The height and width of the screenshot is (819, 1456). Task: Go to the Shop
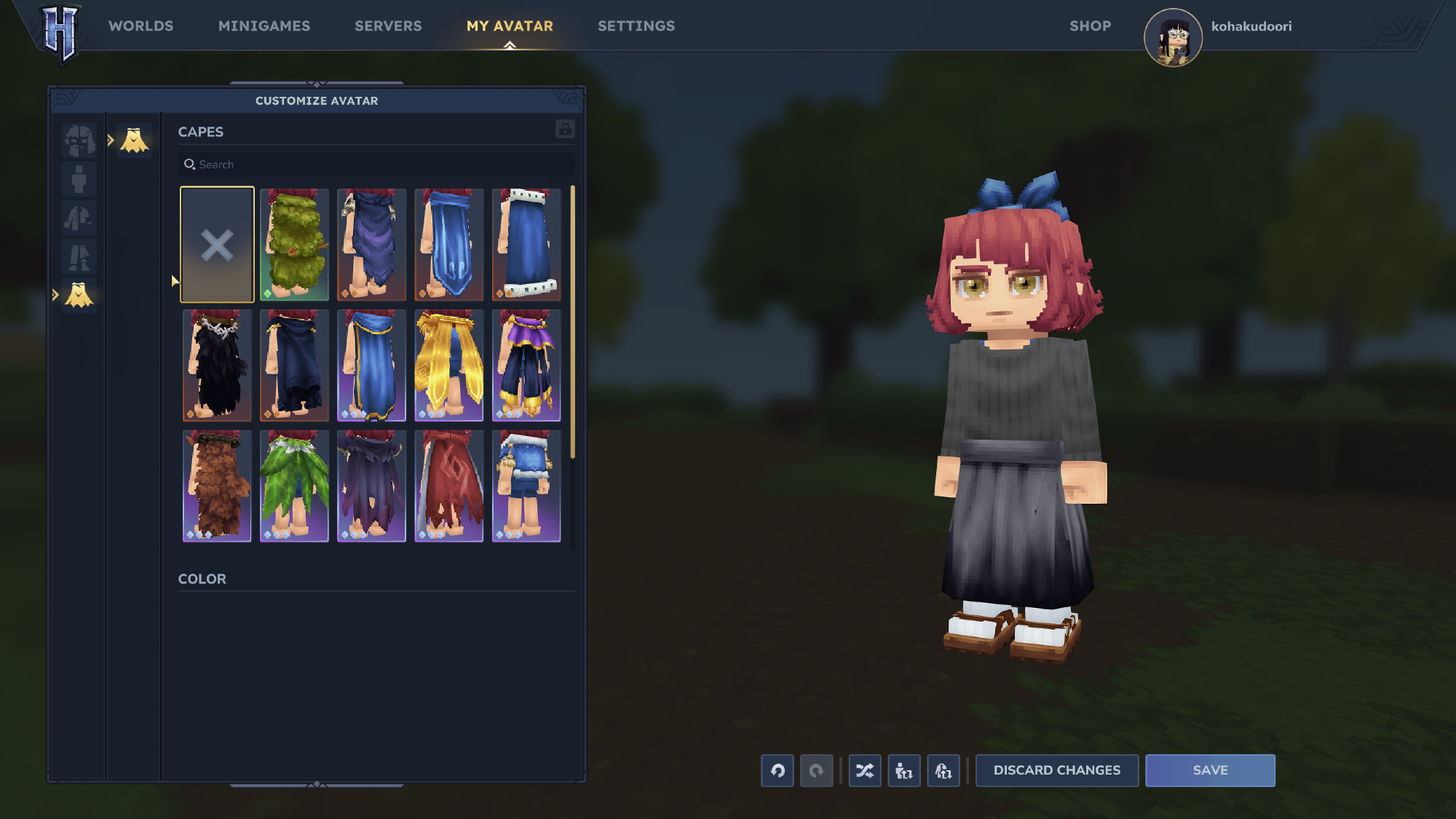[x=1090, y=26]
